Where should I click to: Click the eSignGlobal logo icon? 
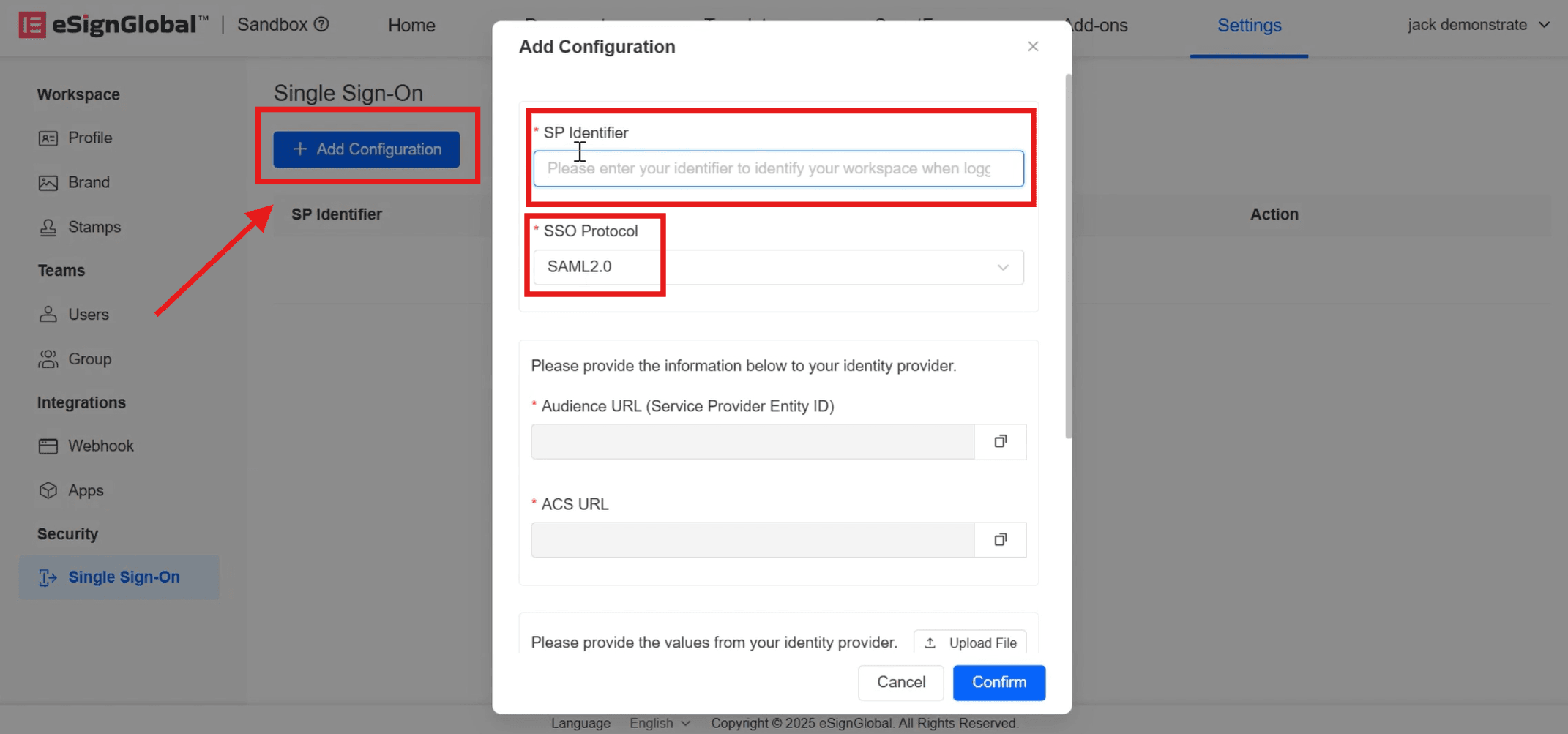[x=32, y=25]
